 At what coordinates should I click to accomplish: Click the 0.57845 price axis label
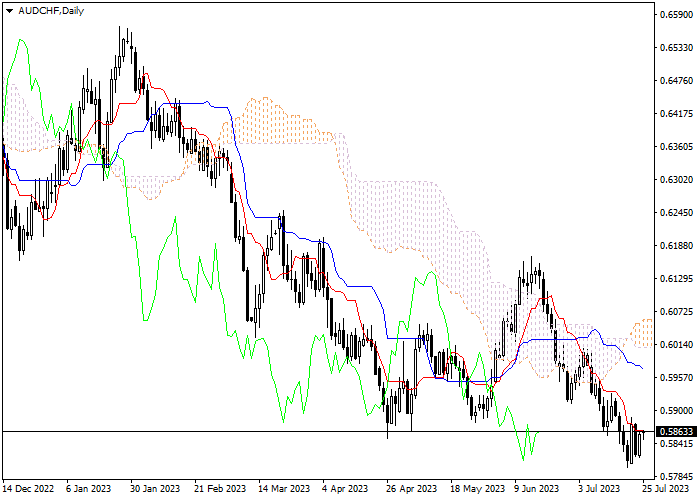point(676,477)
